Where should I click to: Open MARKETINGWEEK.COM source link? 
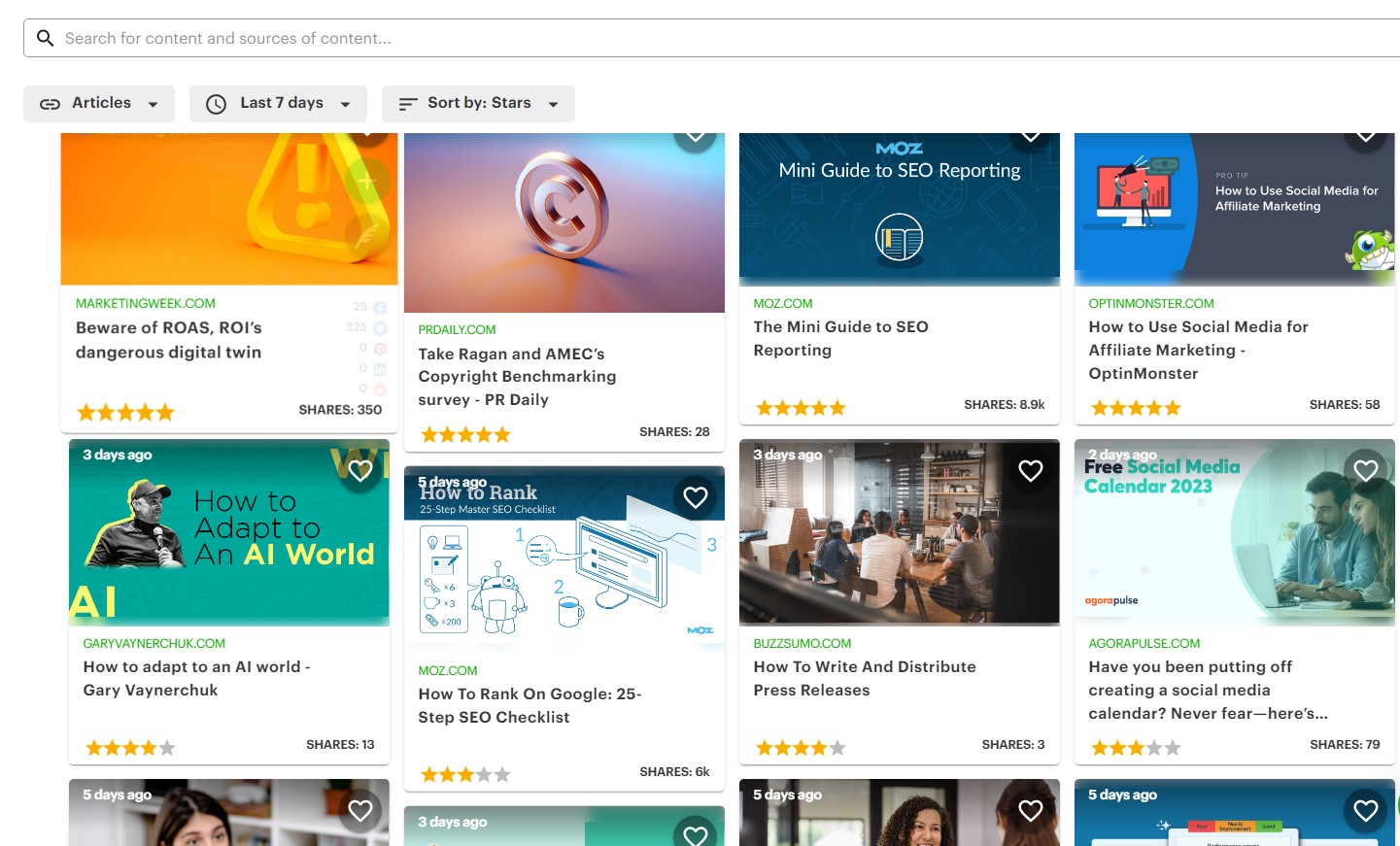146,303
